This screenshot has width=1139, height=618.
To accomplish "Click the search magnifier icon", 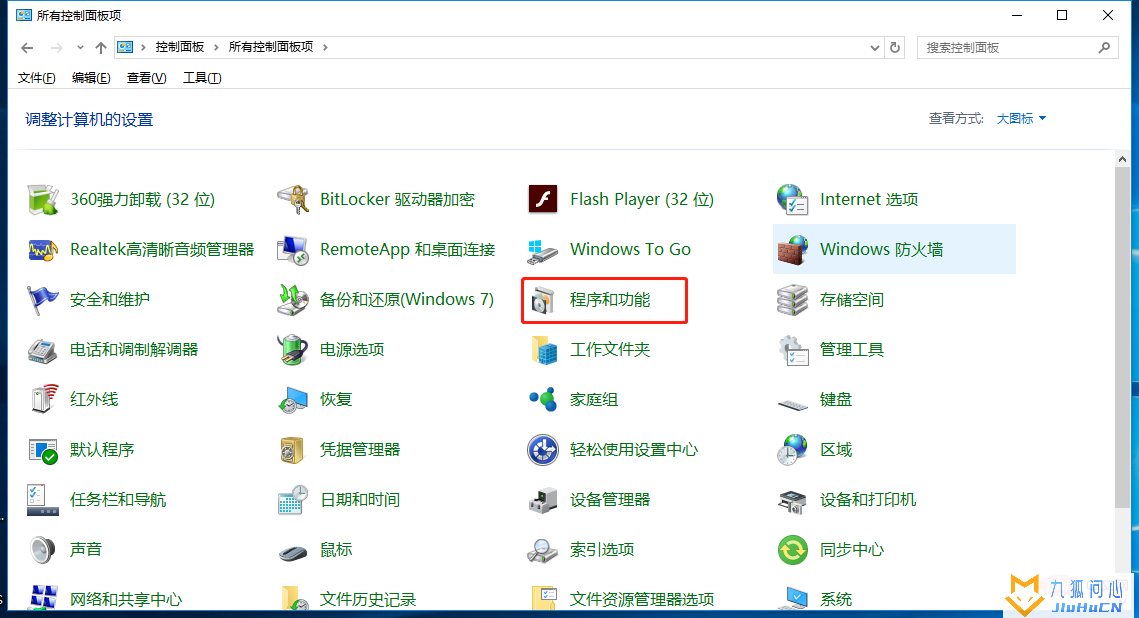I will 1105,47.
